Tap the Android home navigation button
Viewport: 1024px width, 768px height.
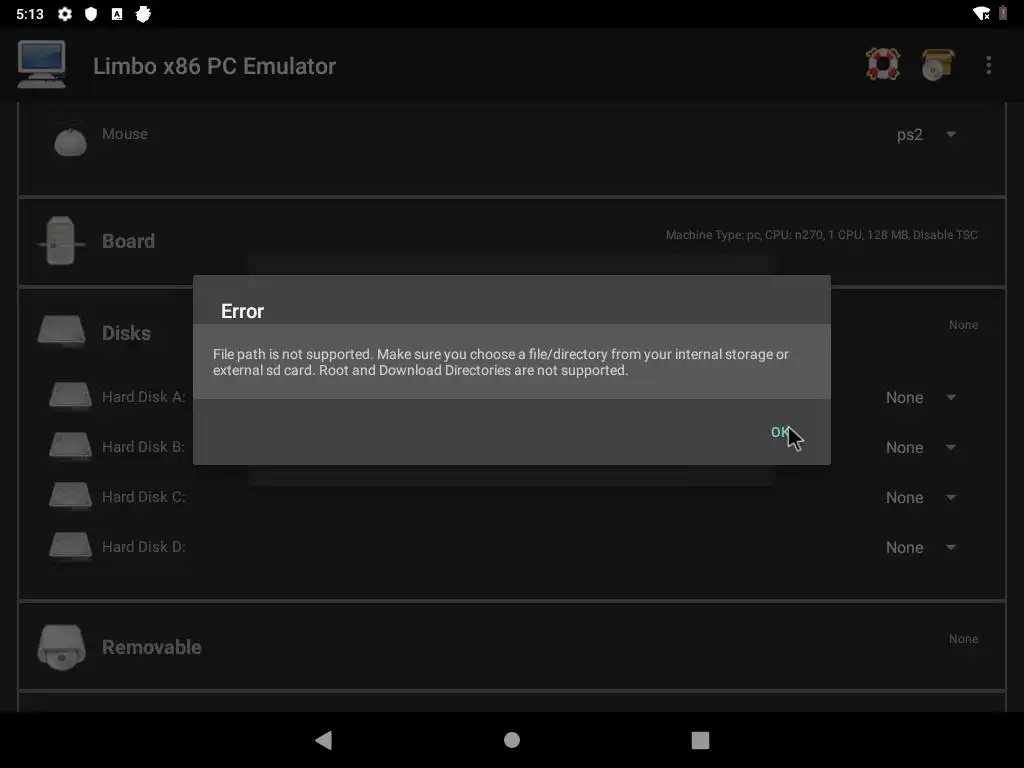point(512,740)
